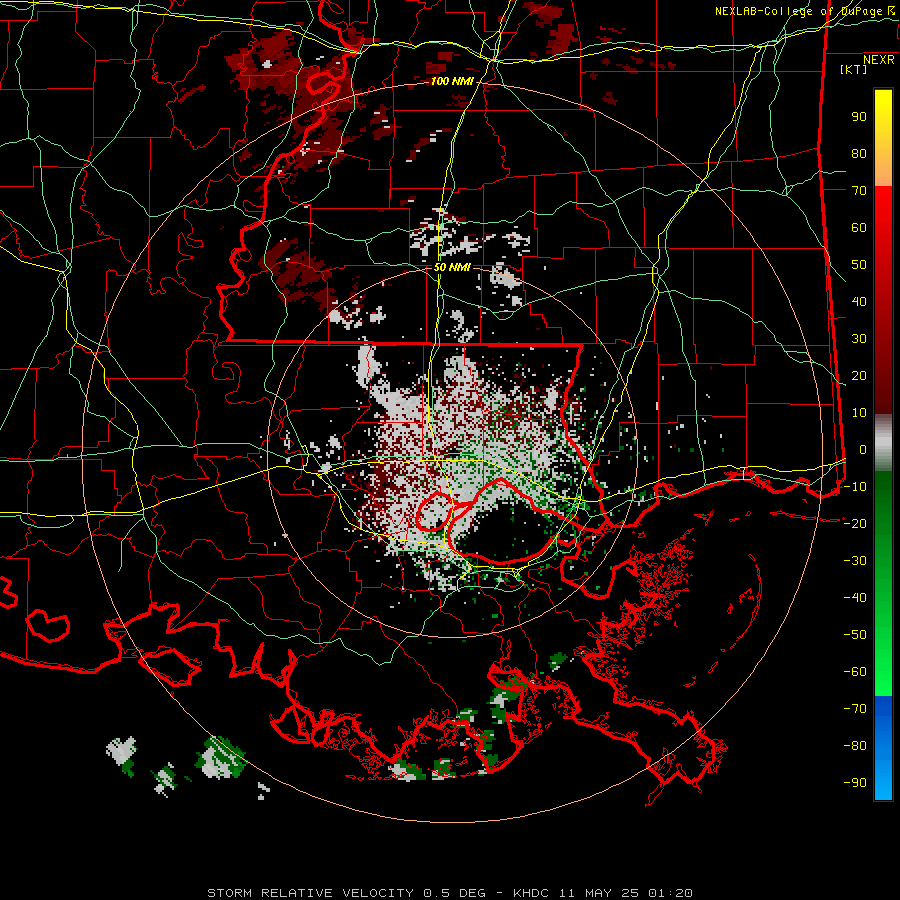Click the 20 value on velocity scale

(x=859, y=376)
